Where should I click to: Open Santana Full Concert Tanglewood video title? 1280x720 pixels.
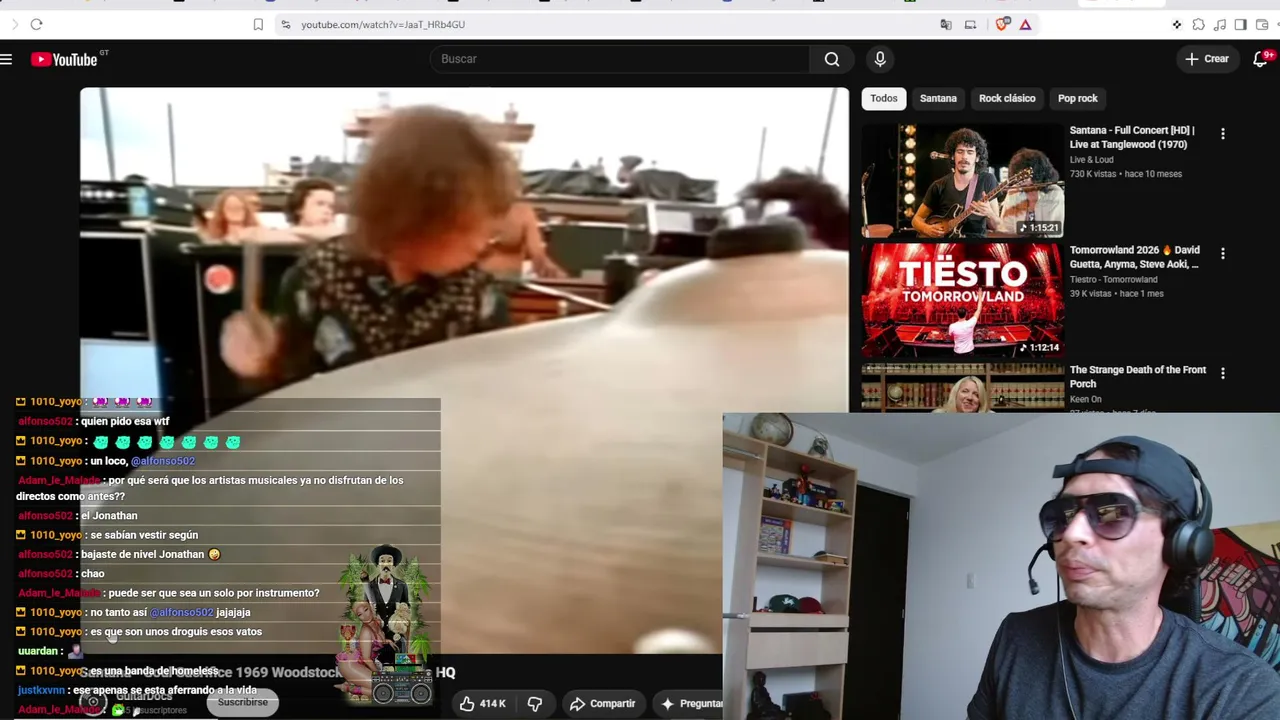pos(1132,137)
